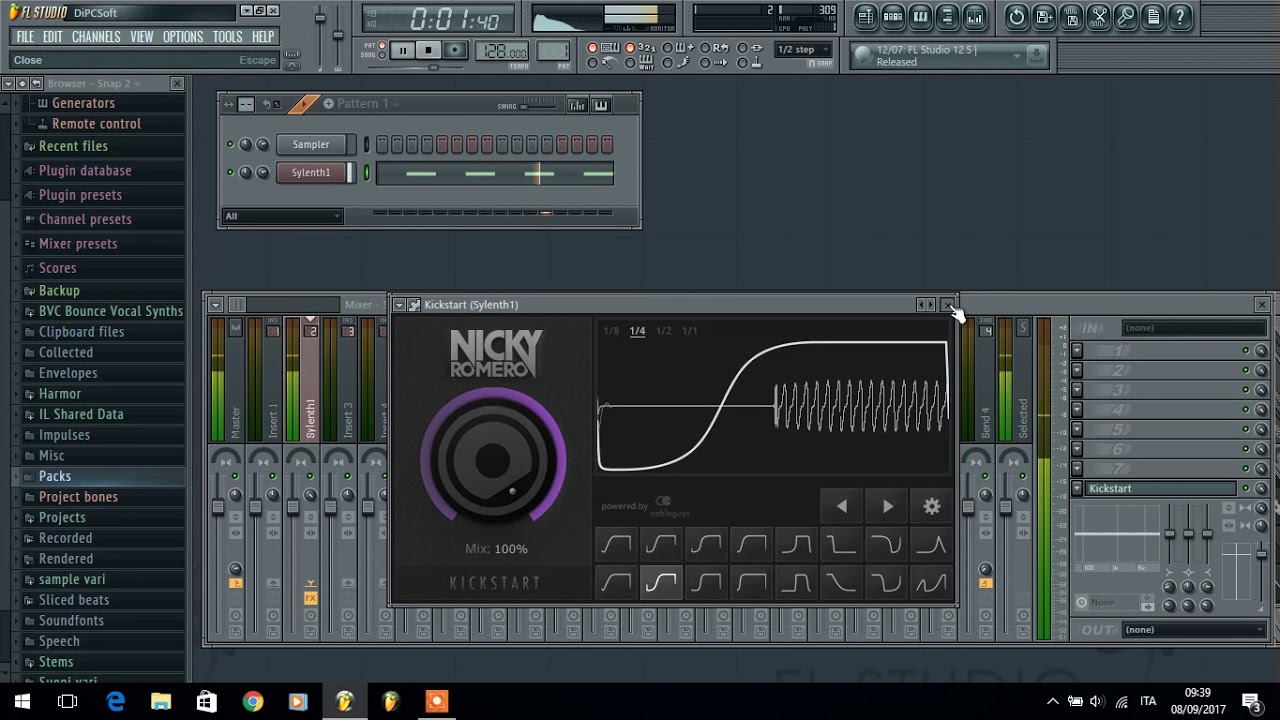Image resolution: width=1280 pixels, height=720 pixels.
Task: Open mixer IN (none) dropdown
Action: tap(1194, 328)
